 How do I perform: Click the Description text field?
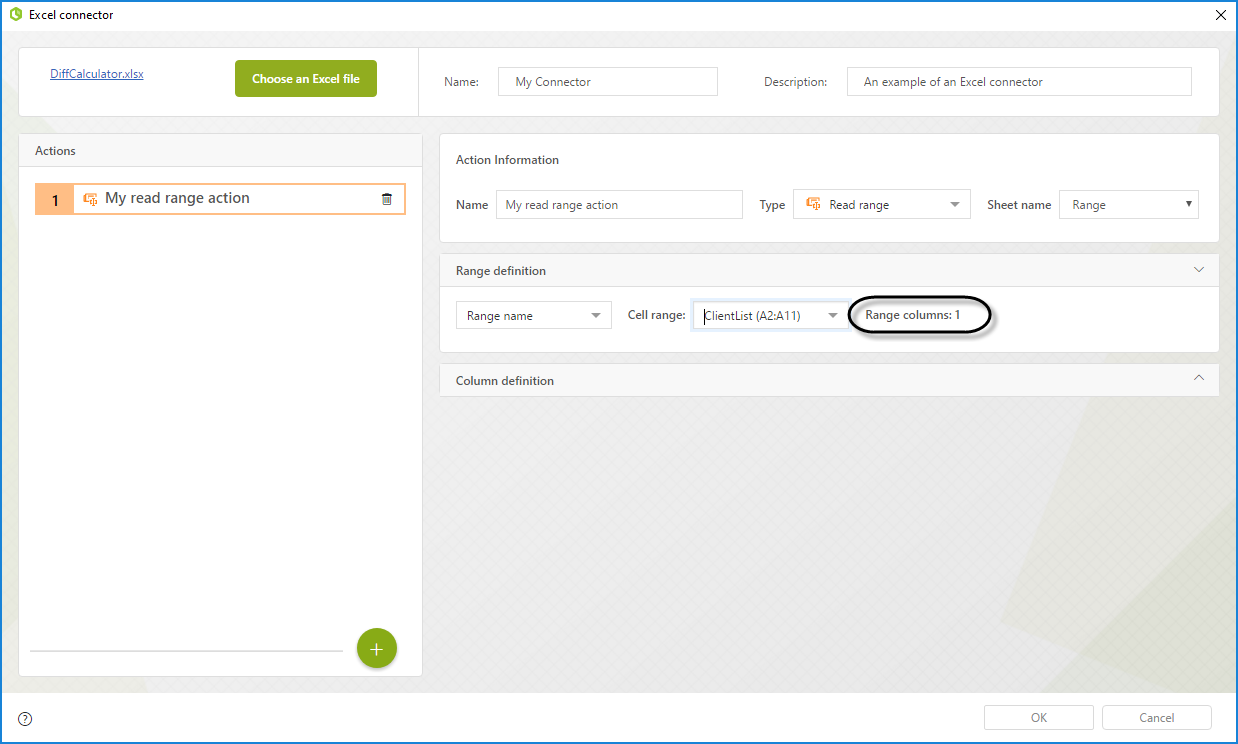tap(1018, 82)
